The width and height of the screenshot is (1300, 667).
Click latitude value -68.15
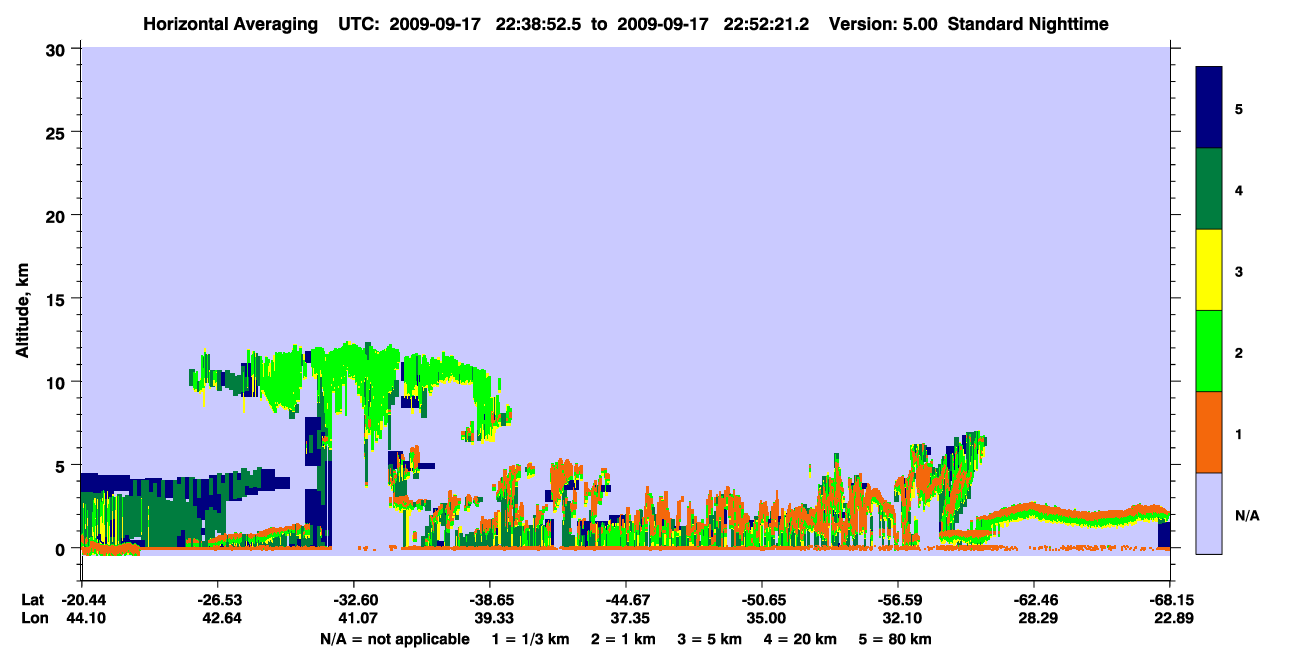(1169, 600)
